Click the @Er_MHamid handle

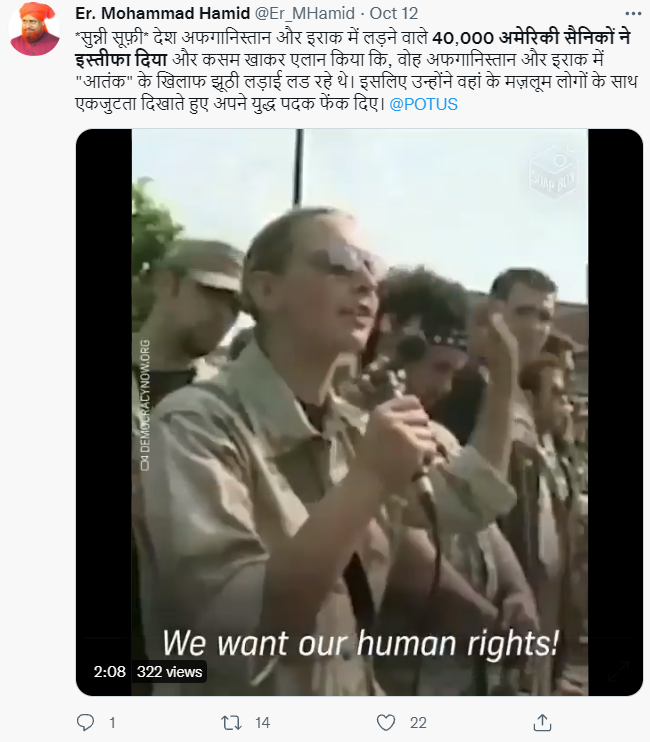pos(305,13)
